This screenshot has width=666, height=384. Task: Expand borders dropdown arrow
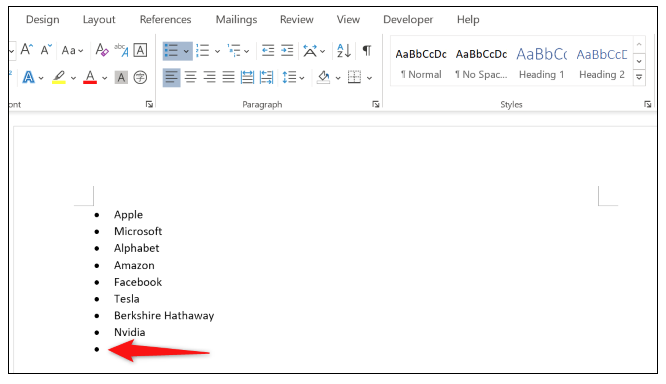(370, 78)
